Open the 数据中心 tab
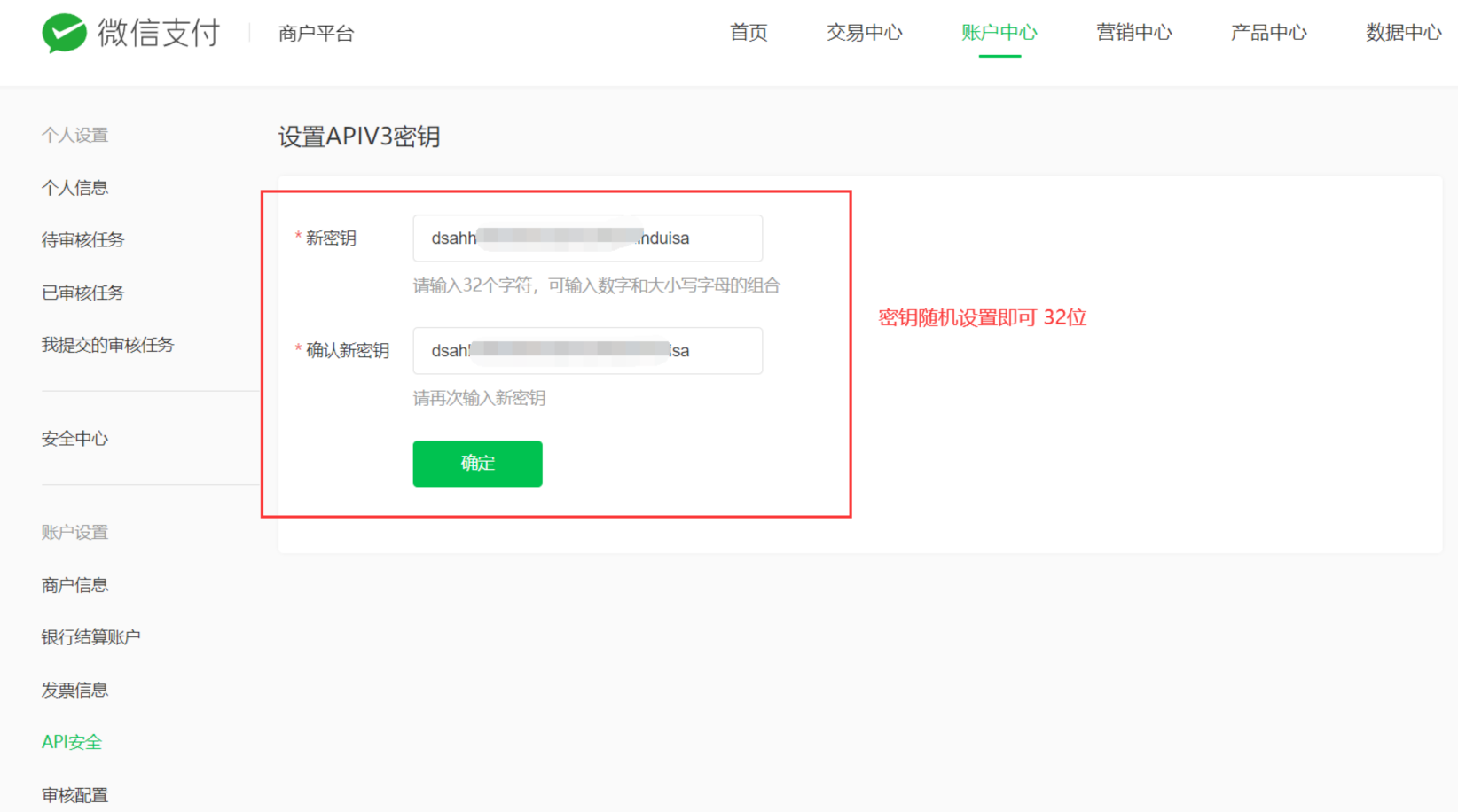 point(1403,33)
